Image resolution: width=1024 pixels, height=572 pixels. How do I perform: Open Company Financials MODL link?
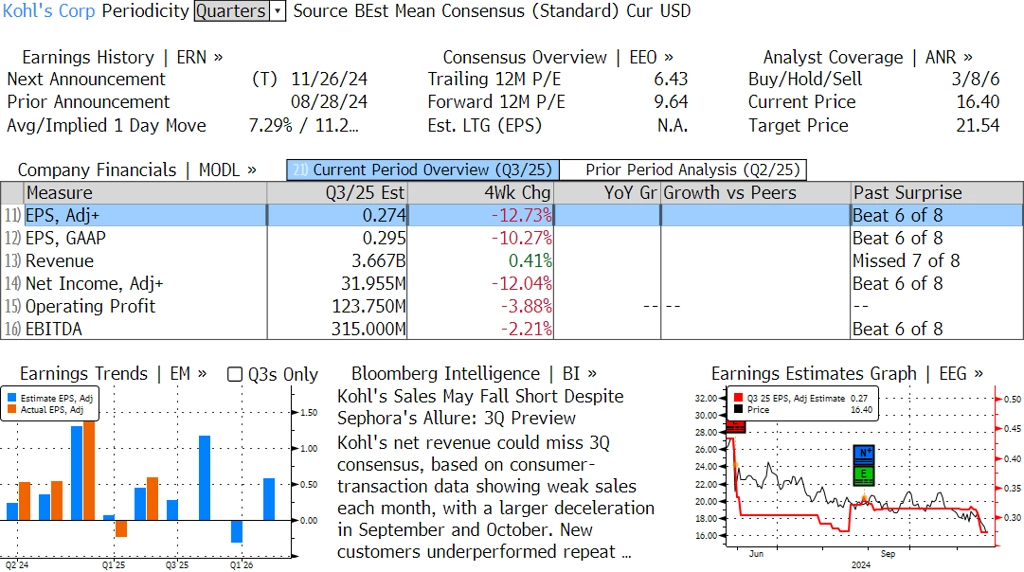pos(136,170)
